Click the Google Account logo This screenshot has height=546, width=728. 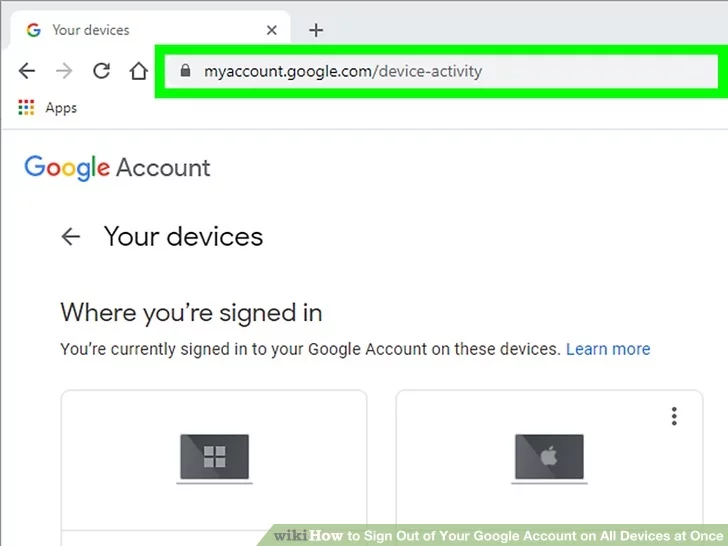[117, 168]
